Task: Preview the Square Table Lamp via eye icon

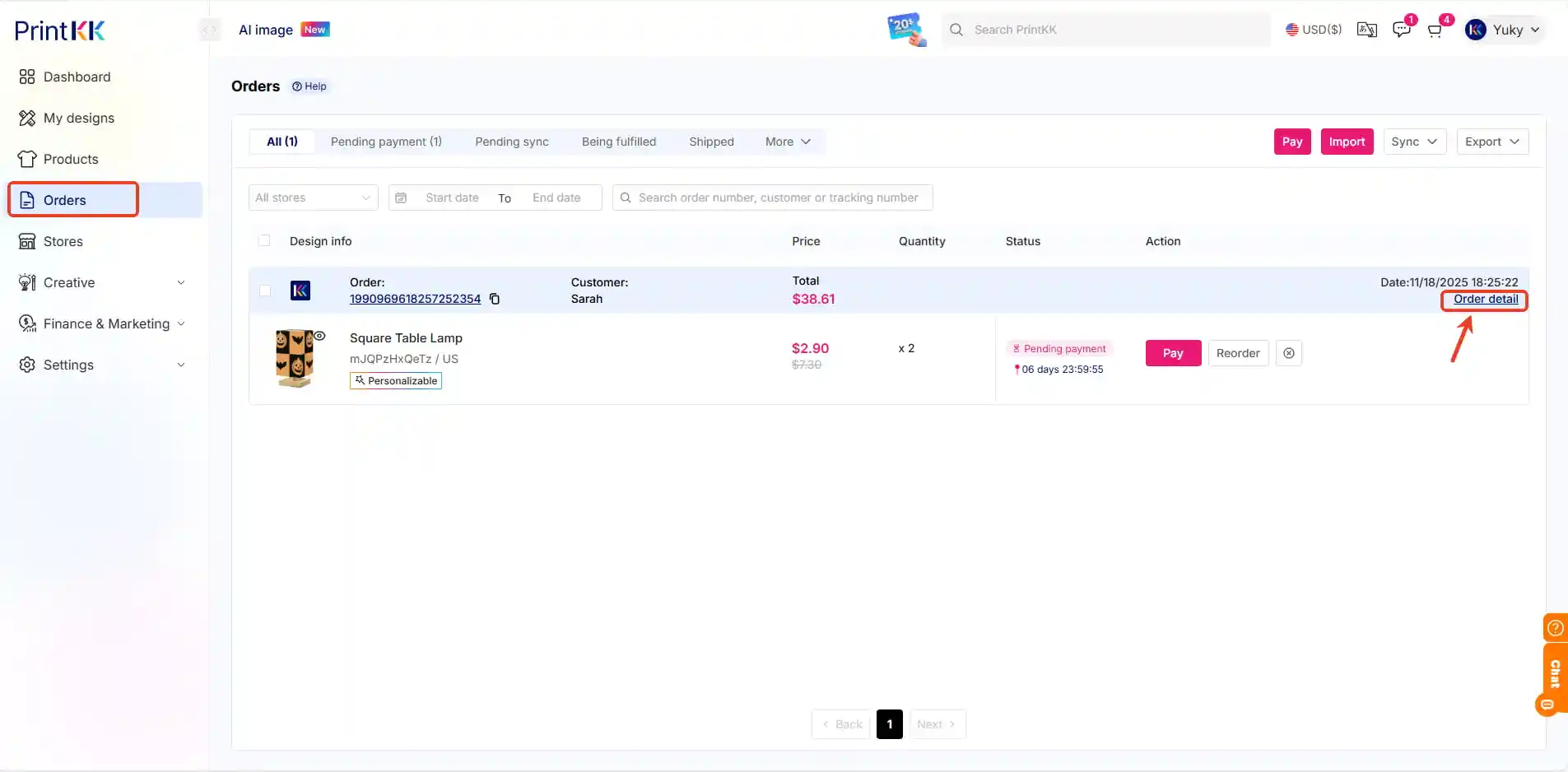Action: 319,337
